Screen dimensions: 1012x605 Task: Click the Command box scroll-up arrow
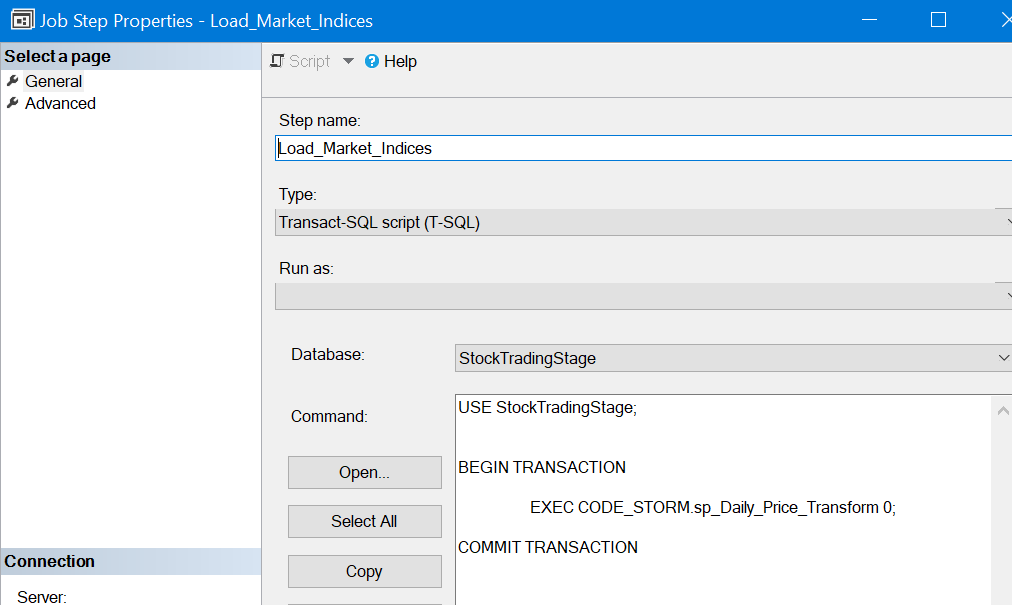click(x=1002, y=411)
